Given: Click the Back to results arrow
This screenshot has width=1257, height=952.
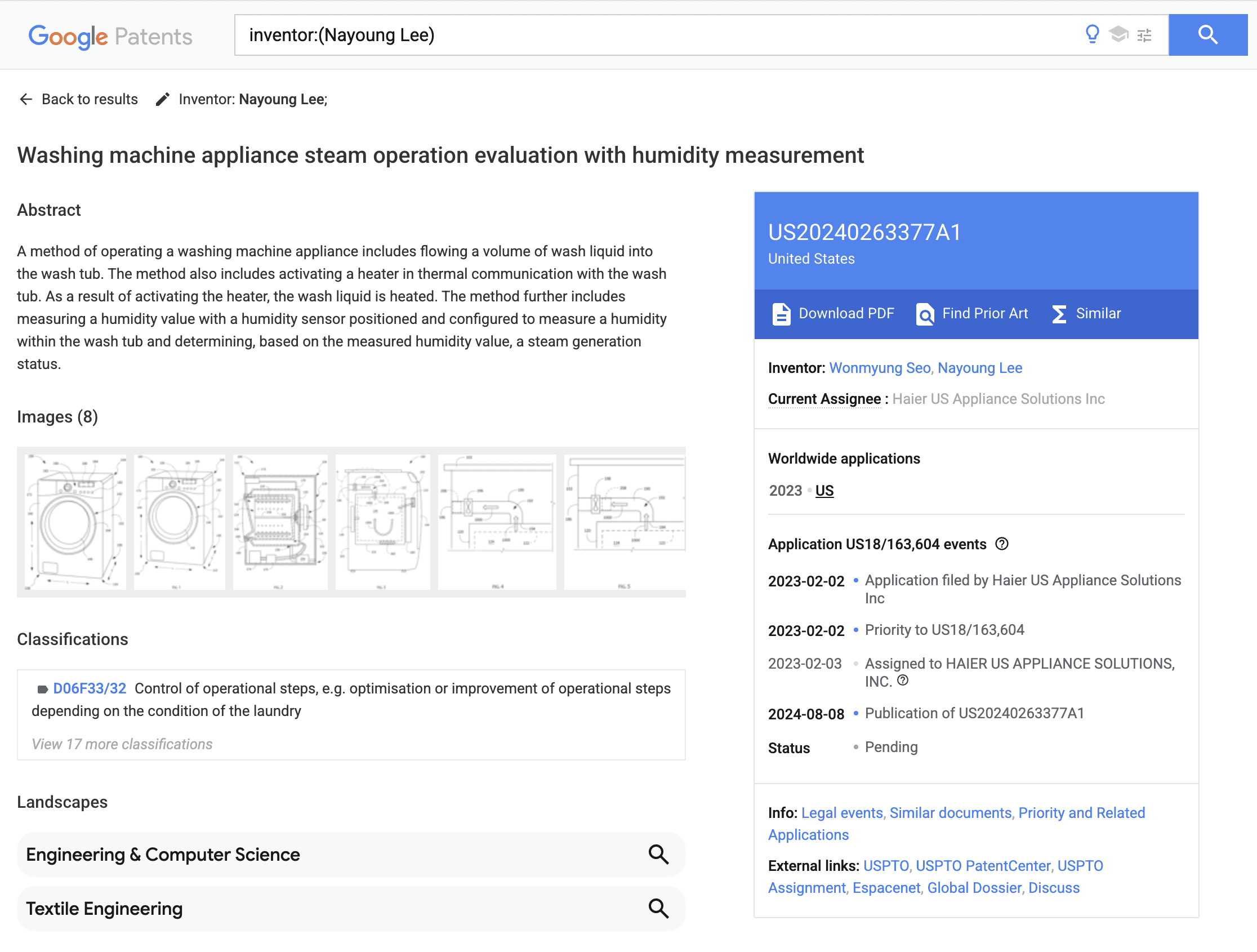Looking at the screenshot, I should (26, 100).
